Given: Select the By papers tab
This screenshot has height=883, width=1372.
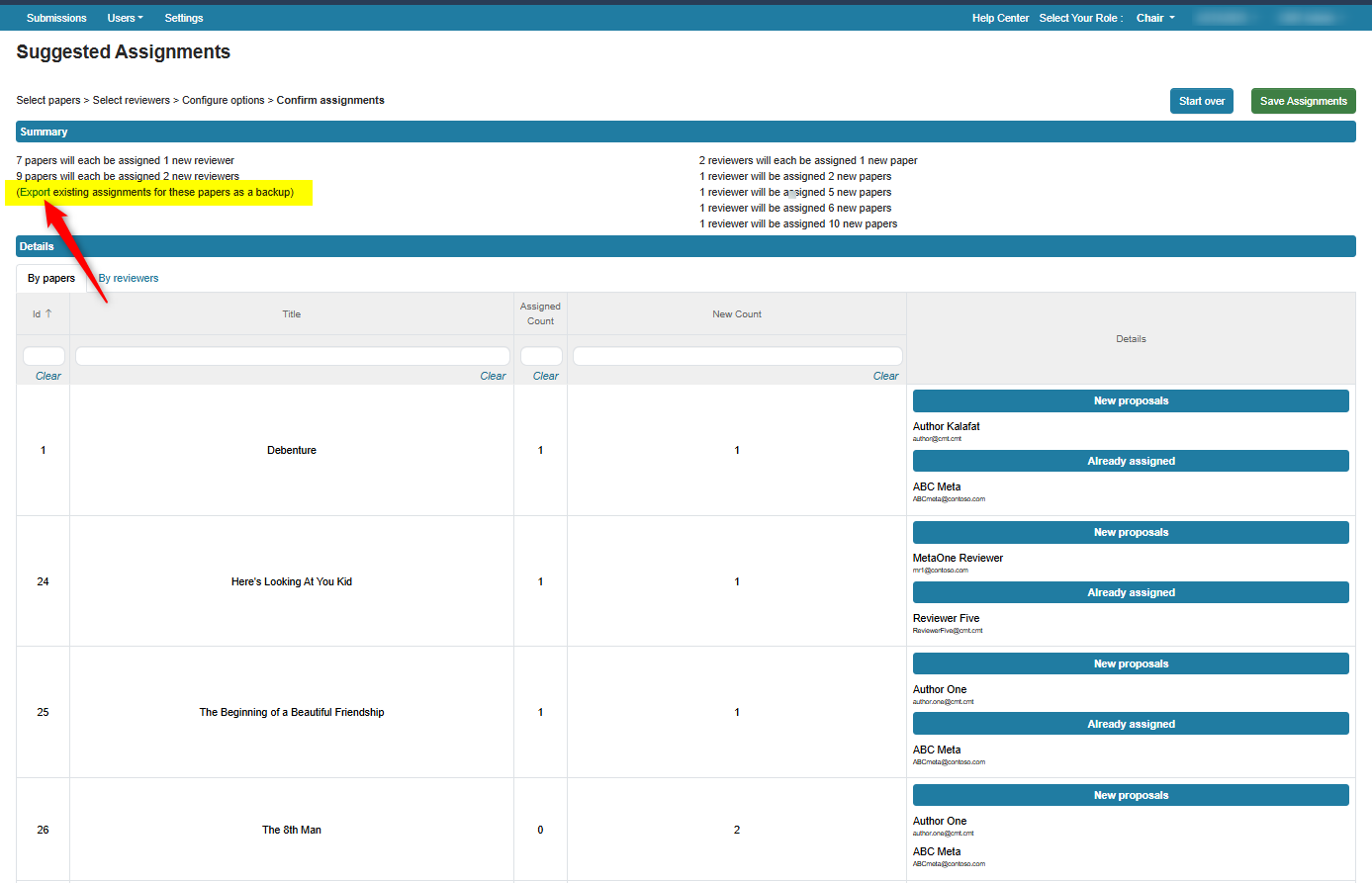Looking at the screenshot, I should coord(50,278).
